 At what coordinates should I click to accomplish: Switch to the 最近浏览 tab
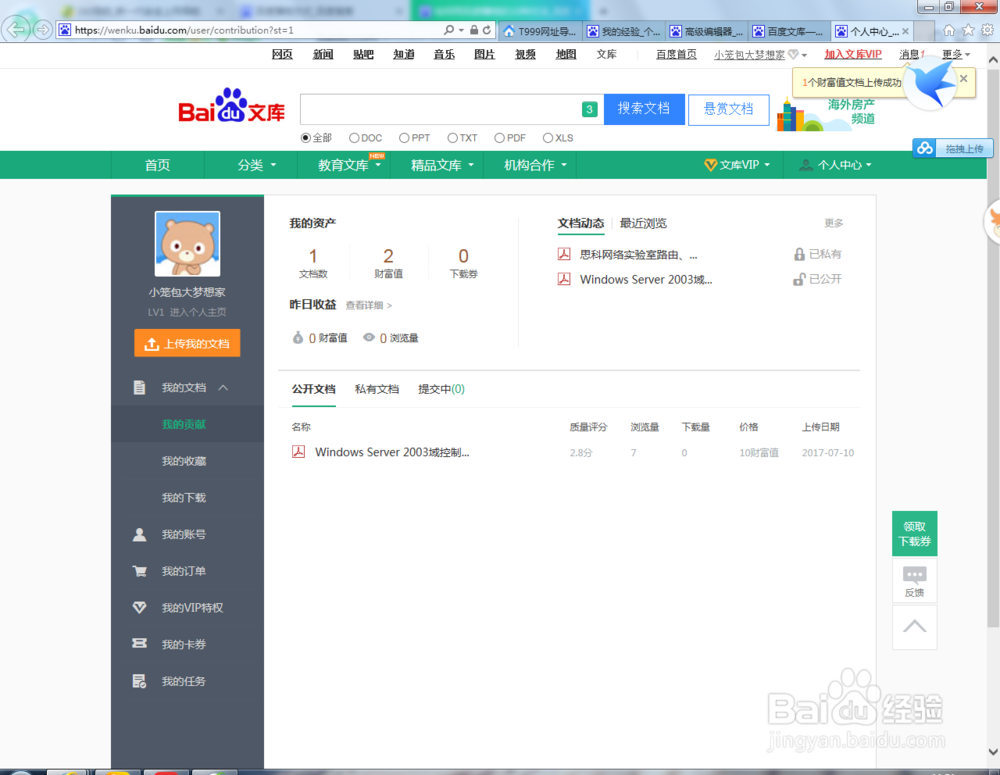tap(643, 223)
